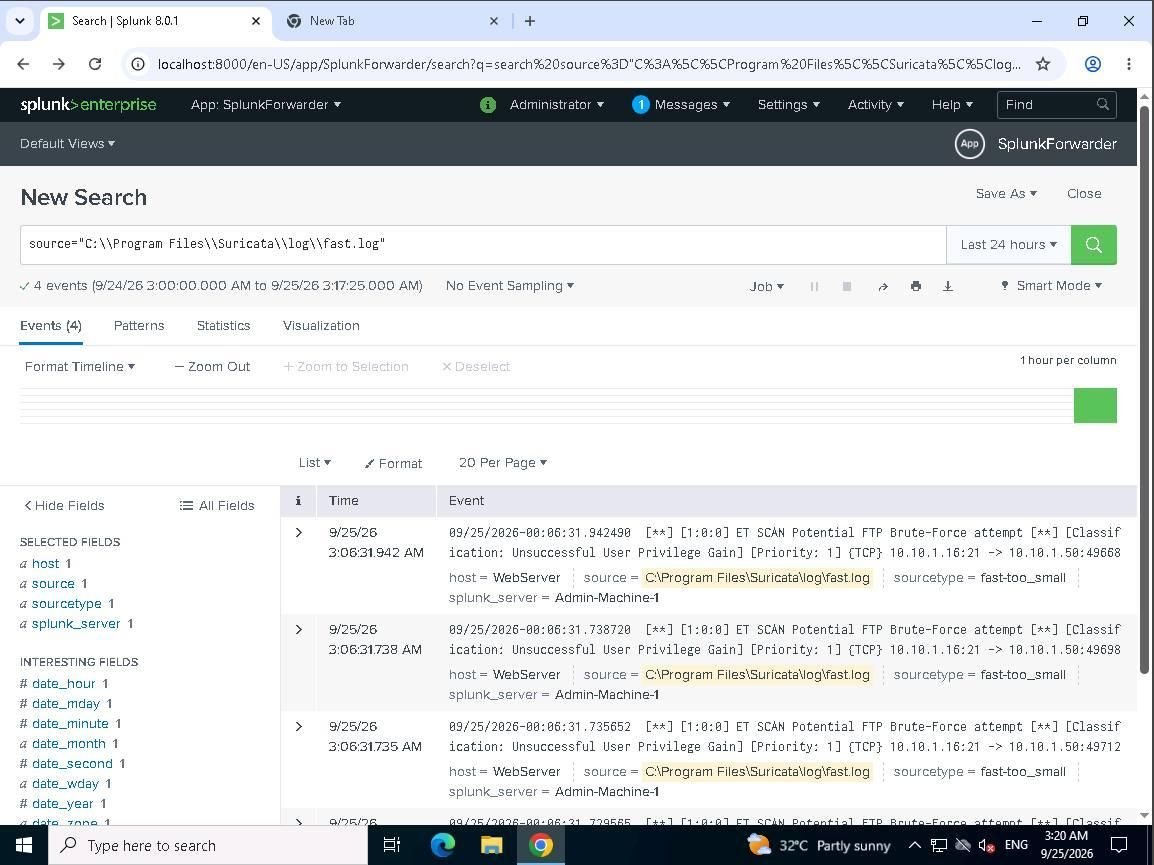Open the notification center icon
This screenshot has width=1154, height=865.
click(x=1119, y=845)
